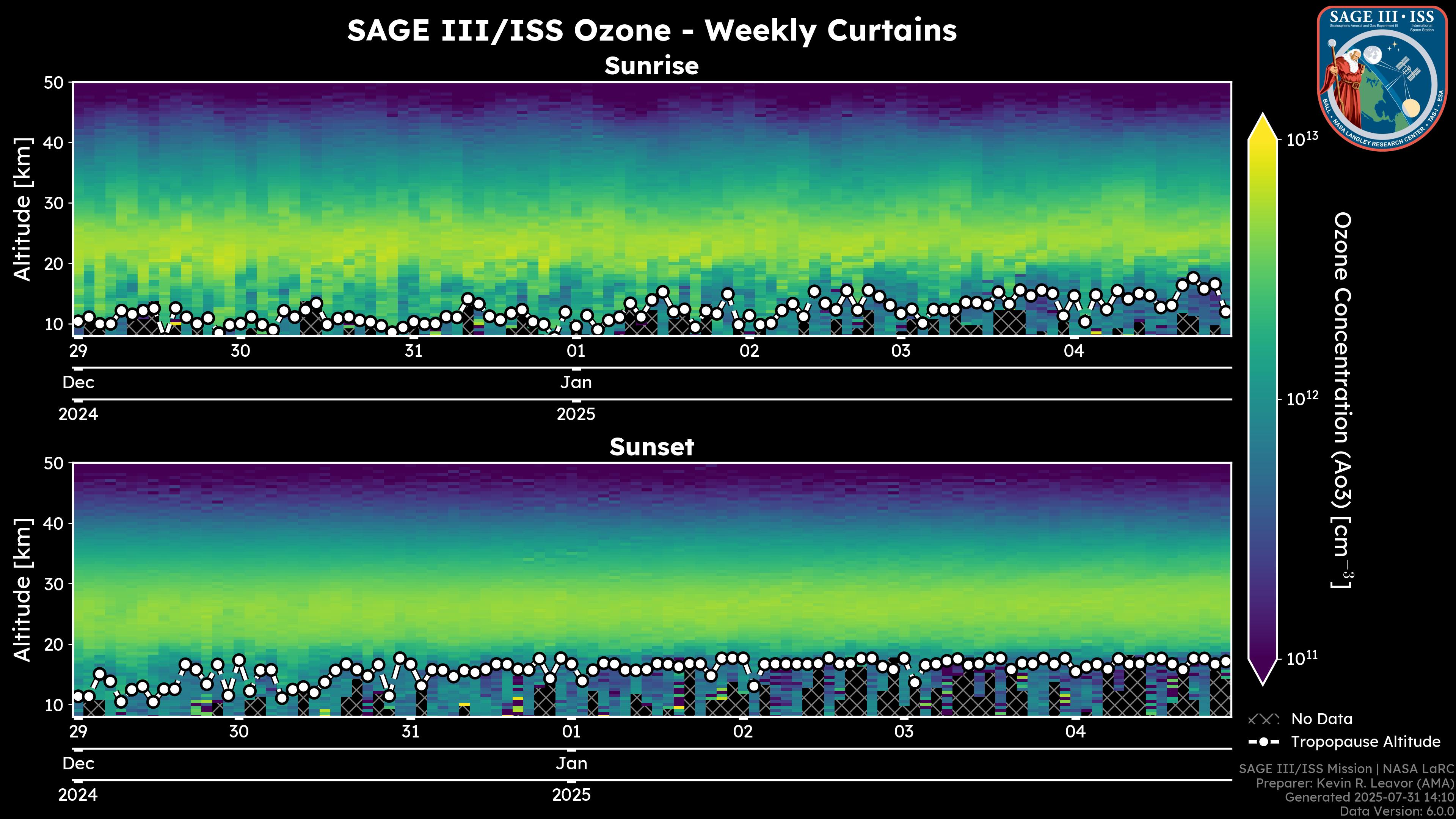
Task: Click the SAGE III ISS mission logo
Action: coord(1382,78)
